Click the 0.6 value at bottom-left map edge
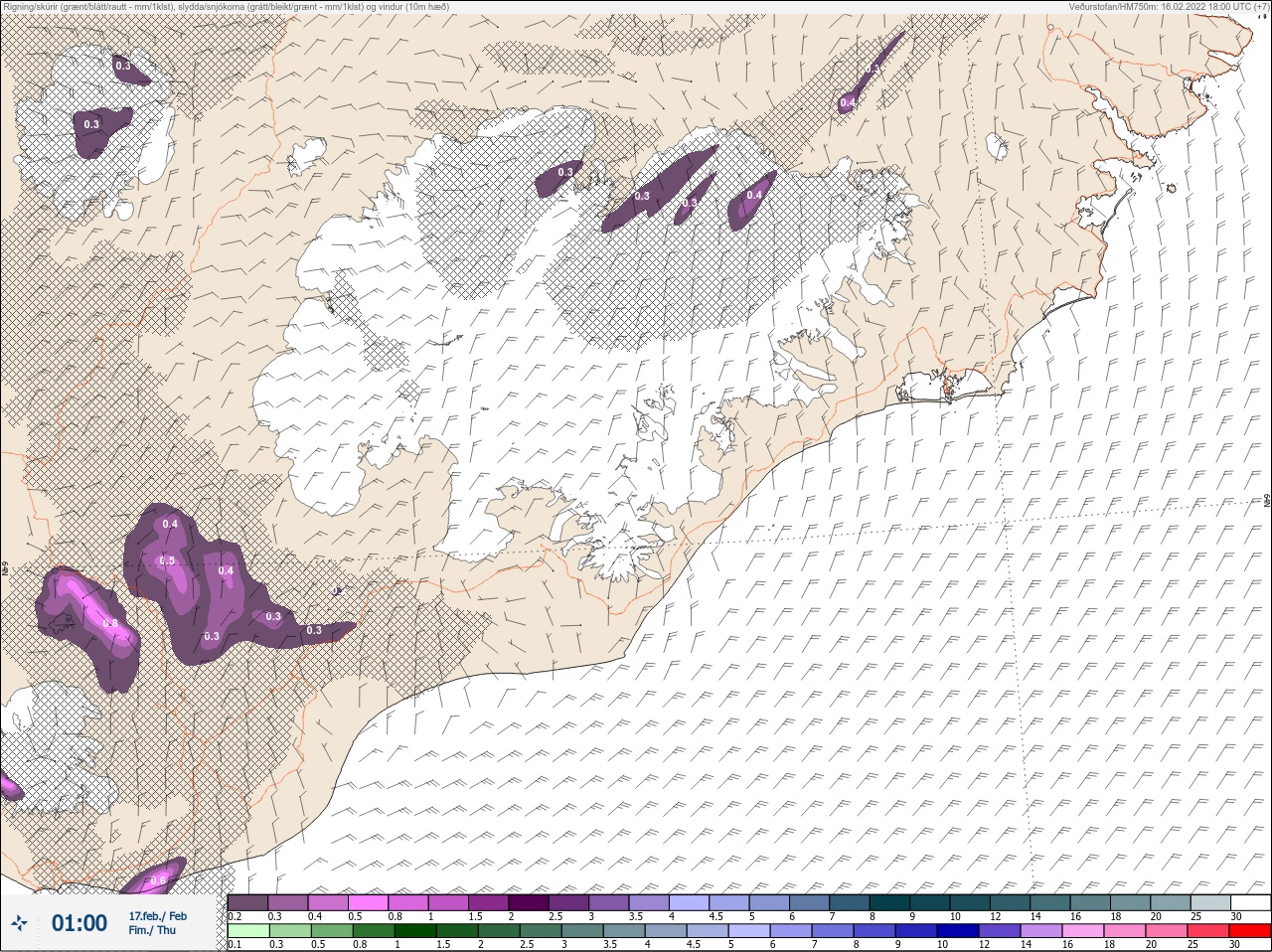Screen dimensions: 1272x952 tap(158, 880)
